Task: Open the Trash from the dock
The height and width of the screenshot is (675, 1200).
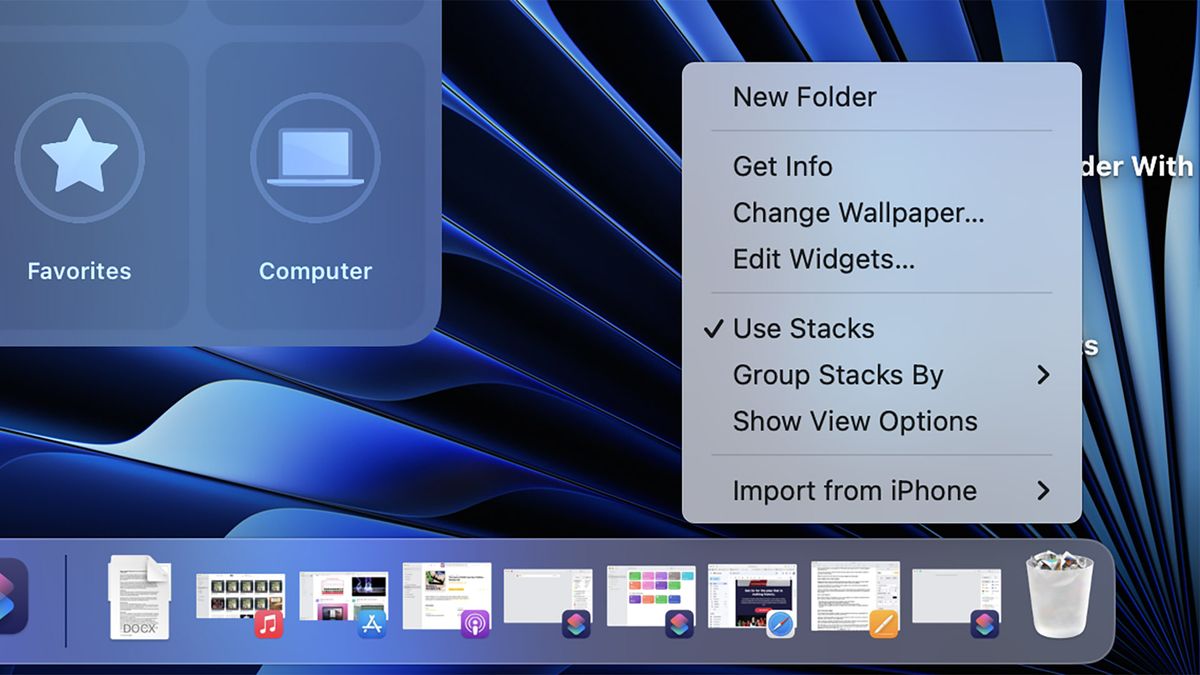Action: (1062, 598)
